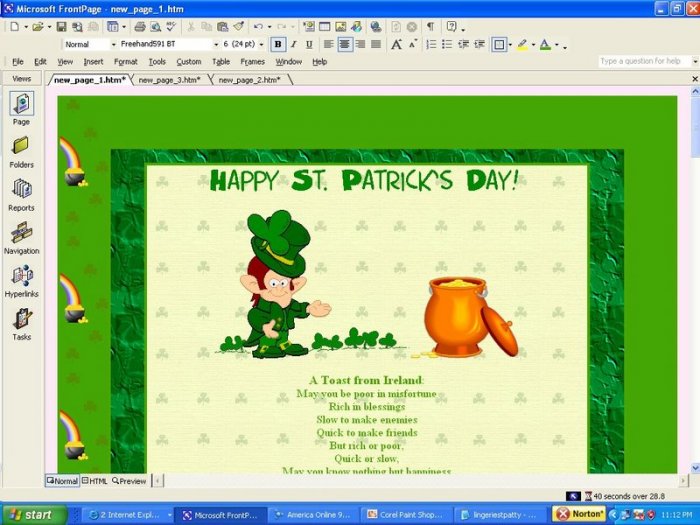Viewport: 700px width, 525px height.
Task: Open the Format menu
Action: pyautogui.click(x=125, y=62)
